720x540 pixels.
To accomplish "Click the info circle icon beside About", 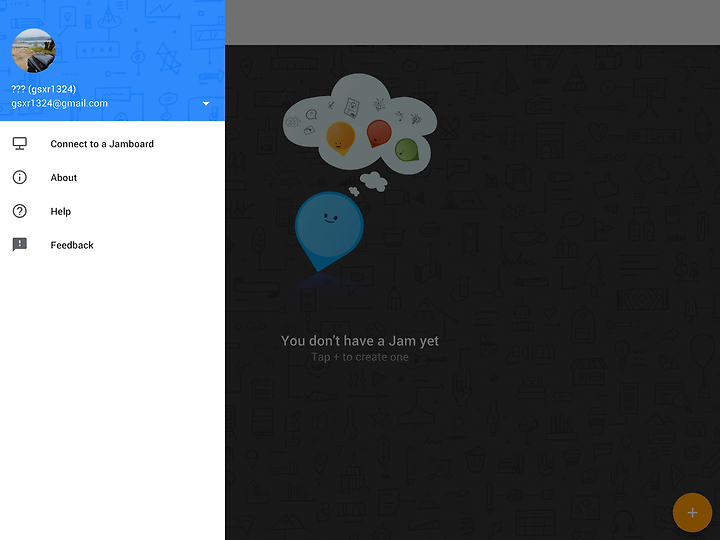I will tap(20, 177).
